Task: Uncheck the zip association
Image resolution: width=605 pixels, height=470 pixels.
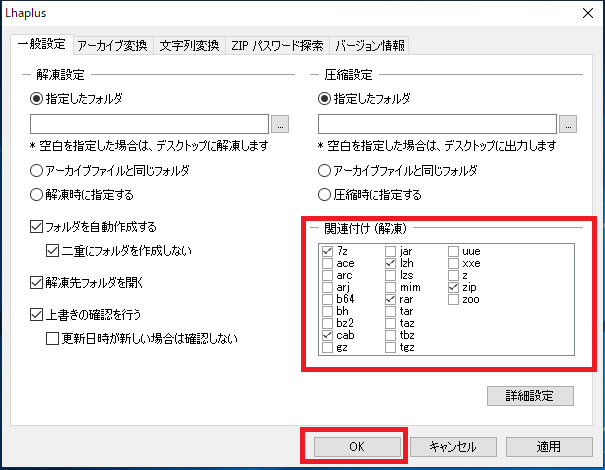Action: [x=453, y=287]
